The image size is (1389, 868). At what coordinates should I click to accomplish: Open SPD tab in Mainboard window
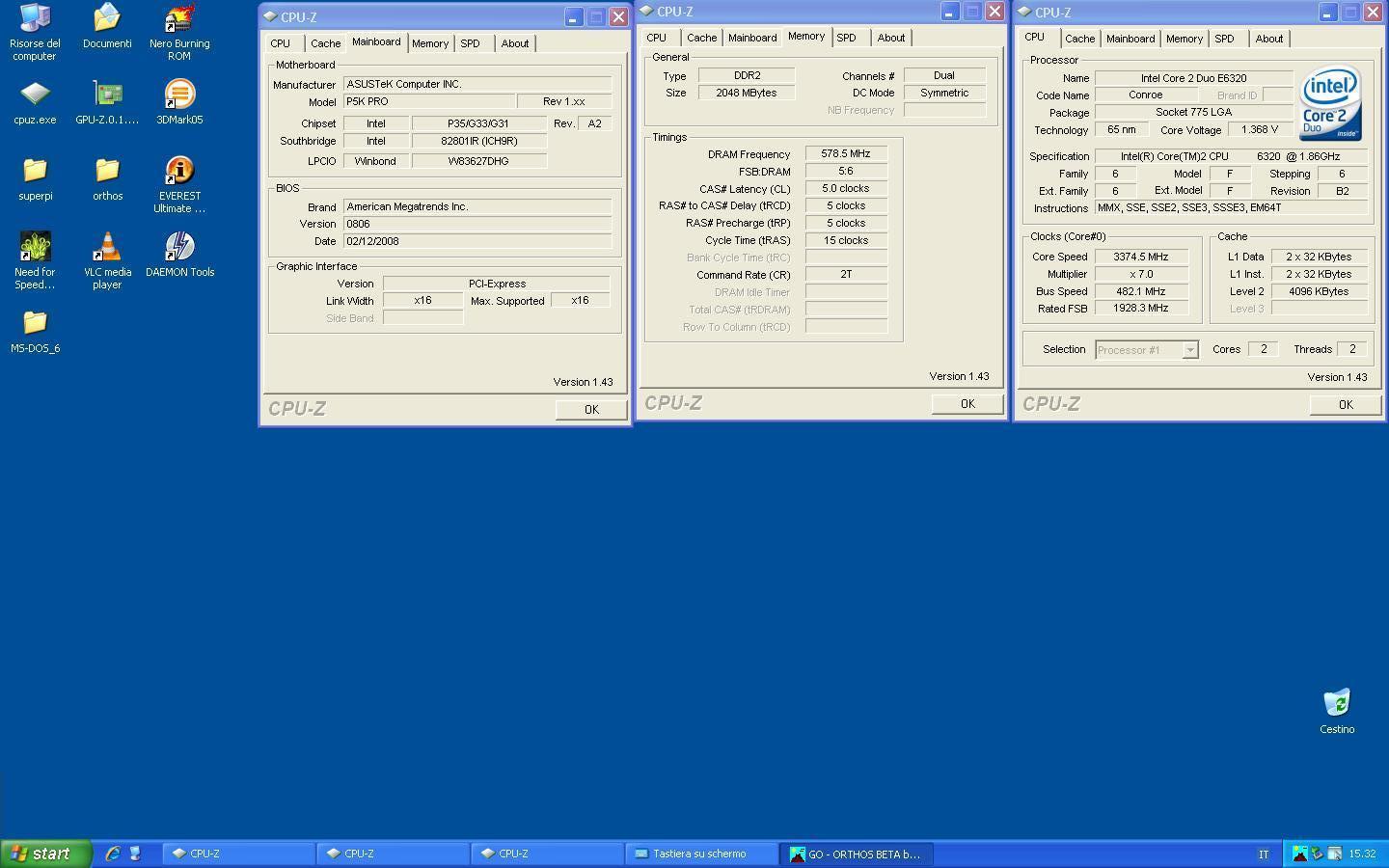coord(470,43)
